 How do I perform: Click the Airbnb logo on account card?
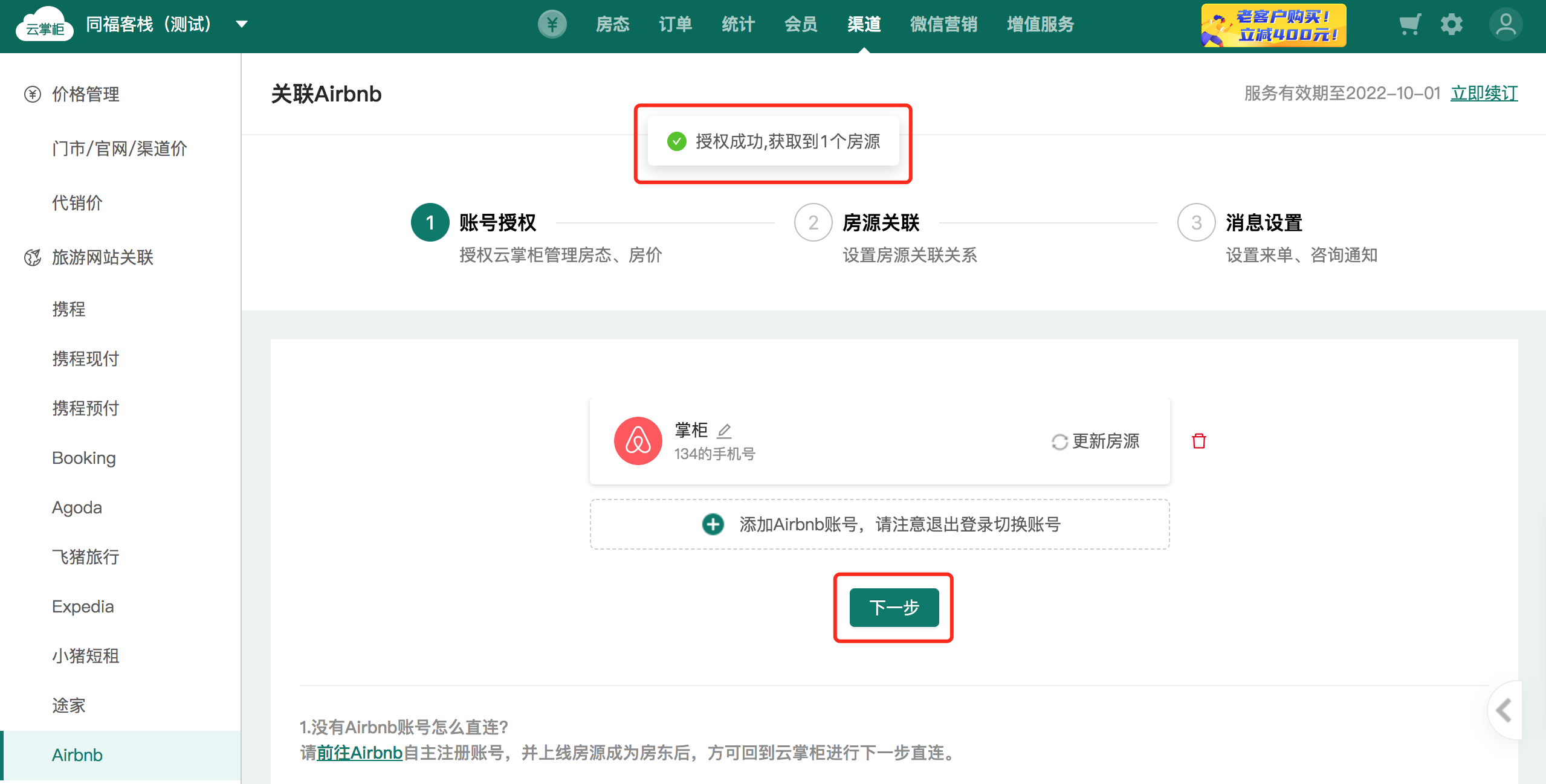point(638,441)
